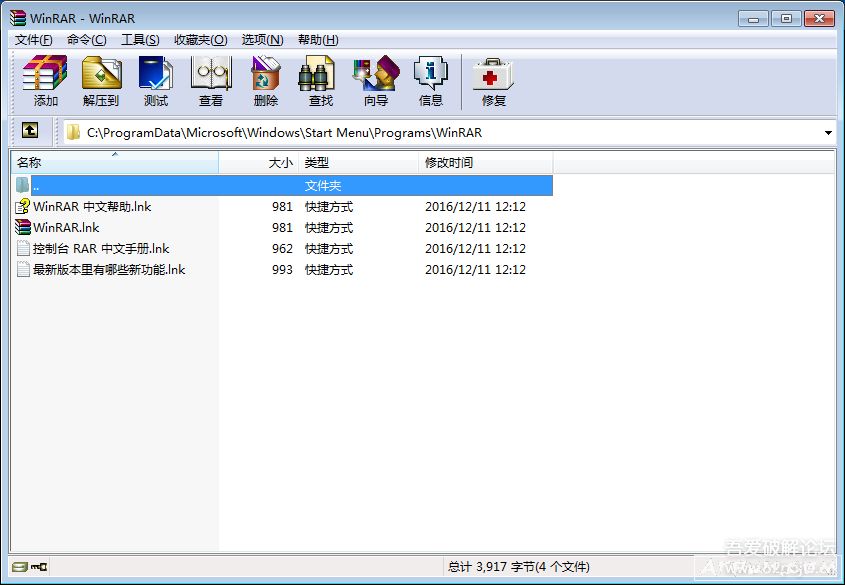845x585 pixels.
Task: Open the 收藏夹(O) menu
Action: pos(200,40)
